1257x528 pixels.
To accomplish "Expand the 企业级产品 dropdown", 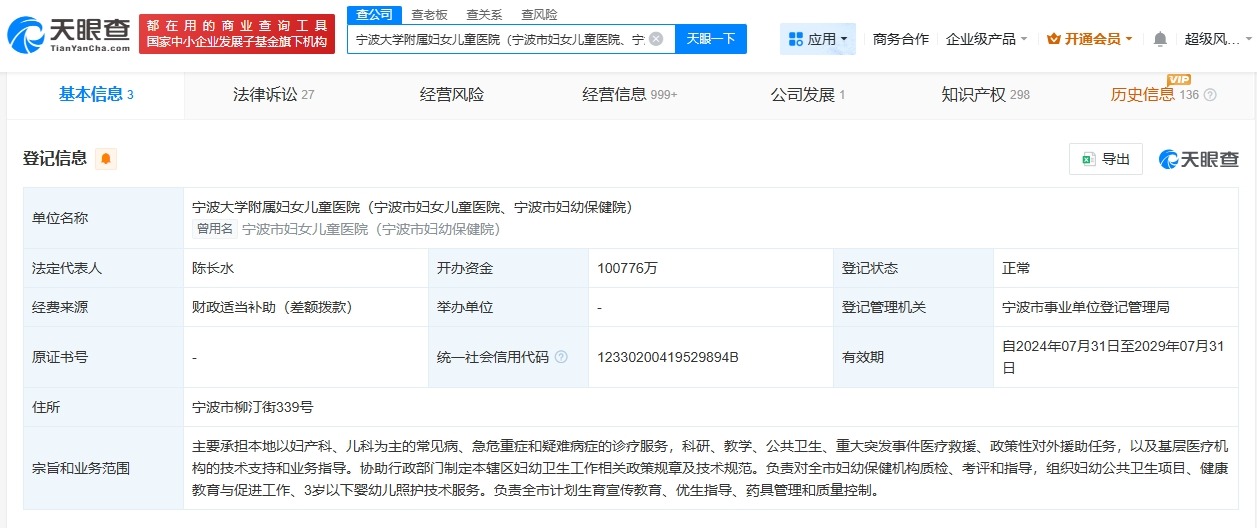I will coord(987,39).
